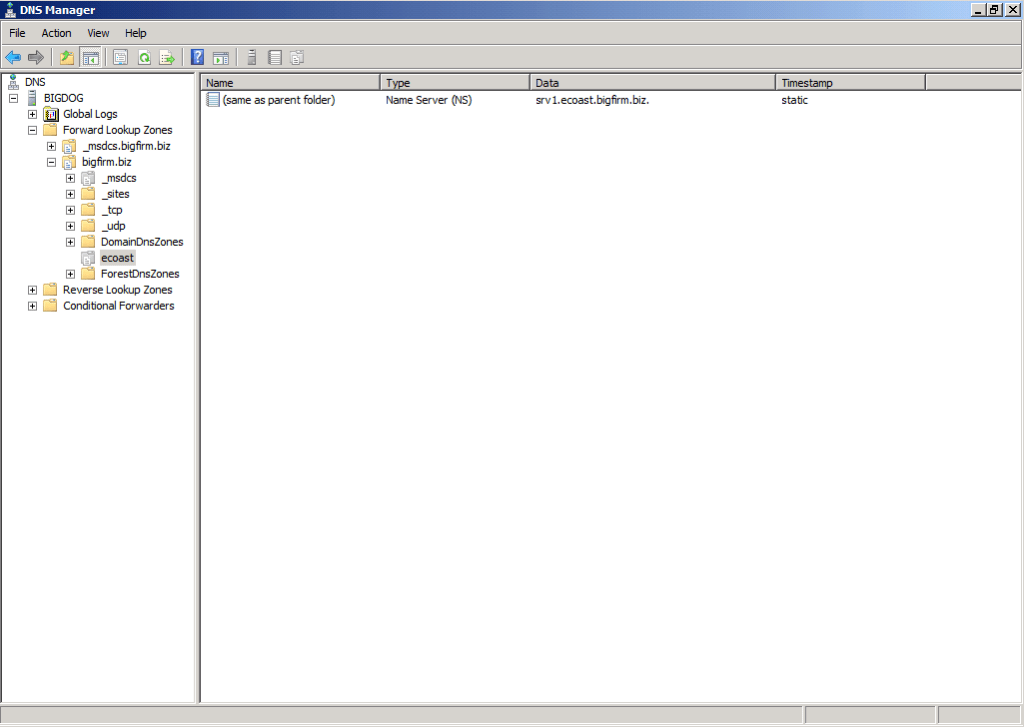1024x727 pixels.
Task: Open the Help menu
Action: 135,33
